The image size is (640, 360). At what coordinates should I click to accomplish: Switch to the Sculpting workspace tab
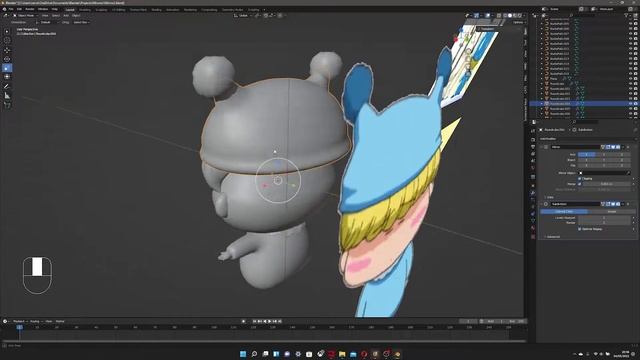click(x=101, y=9)
